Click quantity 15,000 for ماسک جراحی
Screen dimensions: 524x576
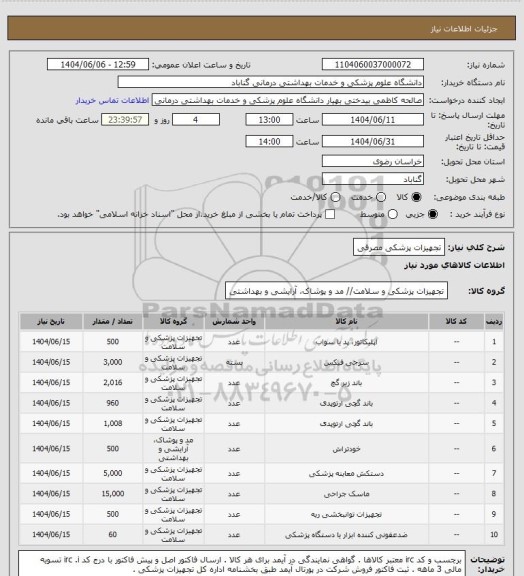(112, 494)
